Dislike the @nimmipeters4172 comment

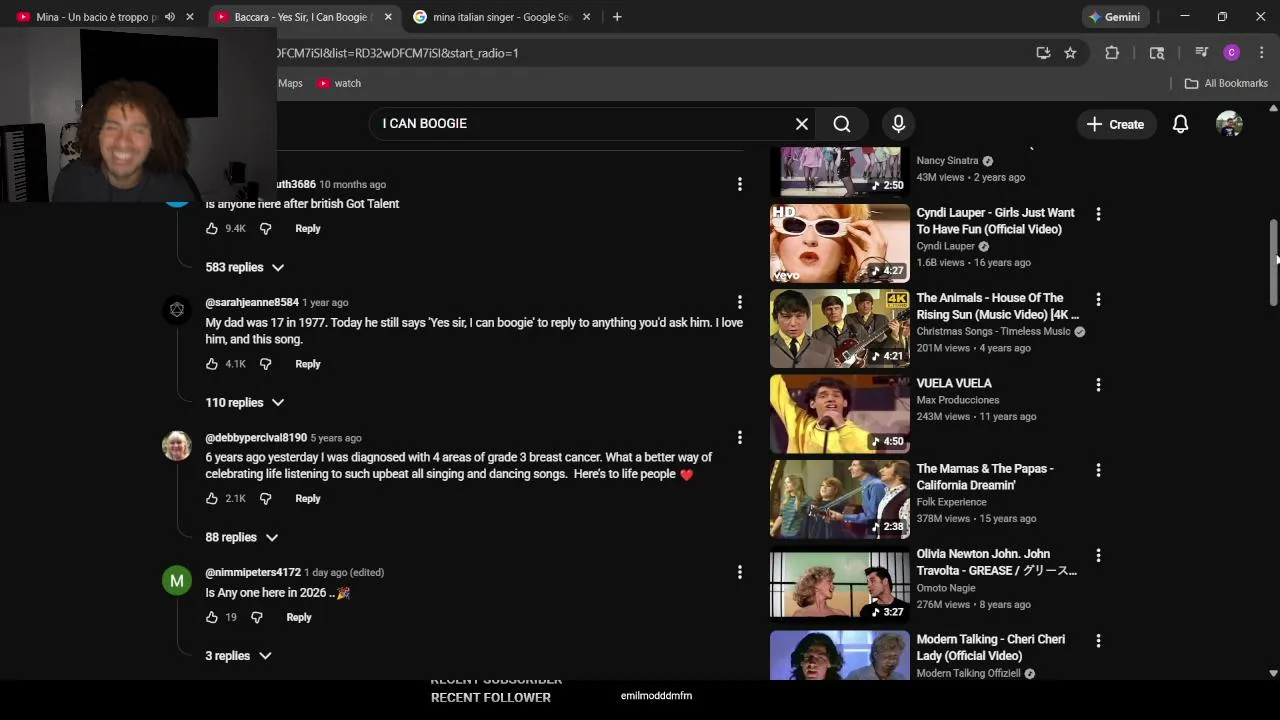256,618
